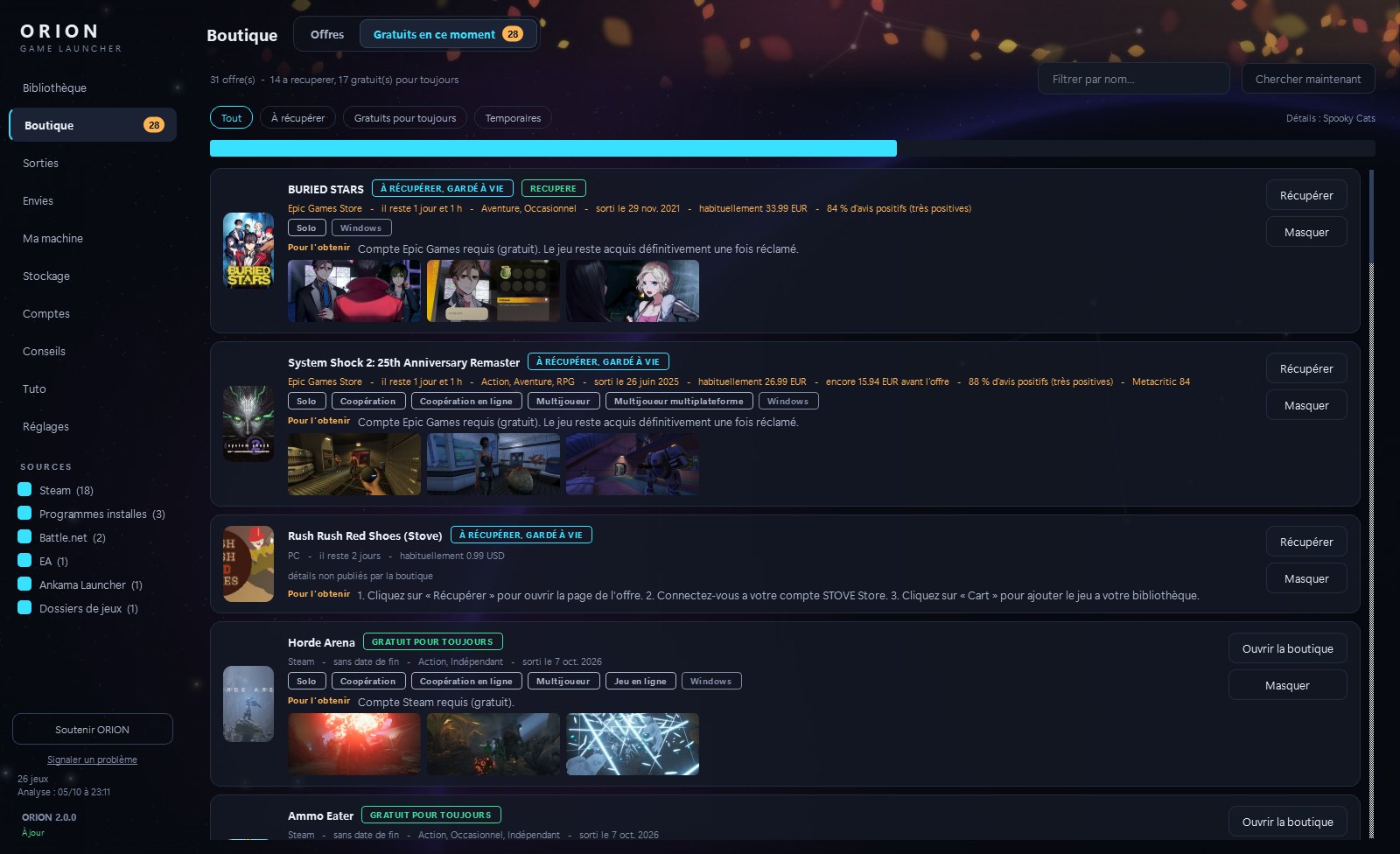The width and height of the screenshot is (1400, 854).
Task: Filter by À récupérer
Action: tap(297, 118)
